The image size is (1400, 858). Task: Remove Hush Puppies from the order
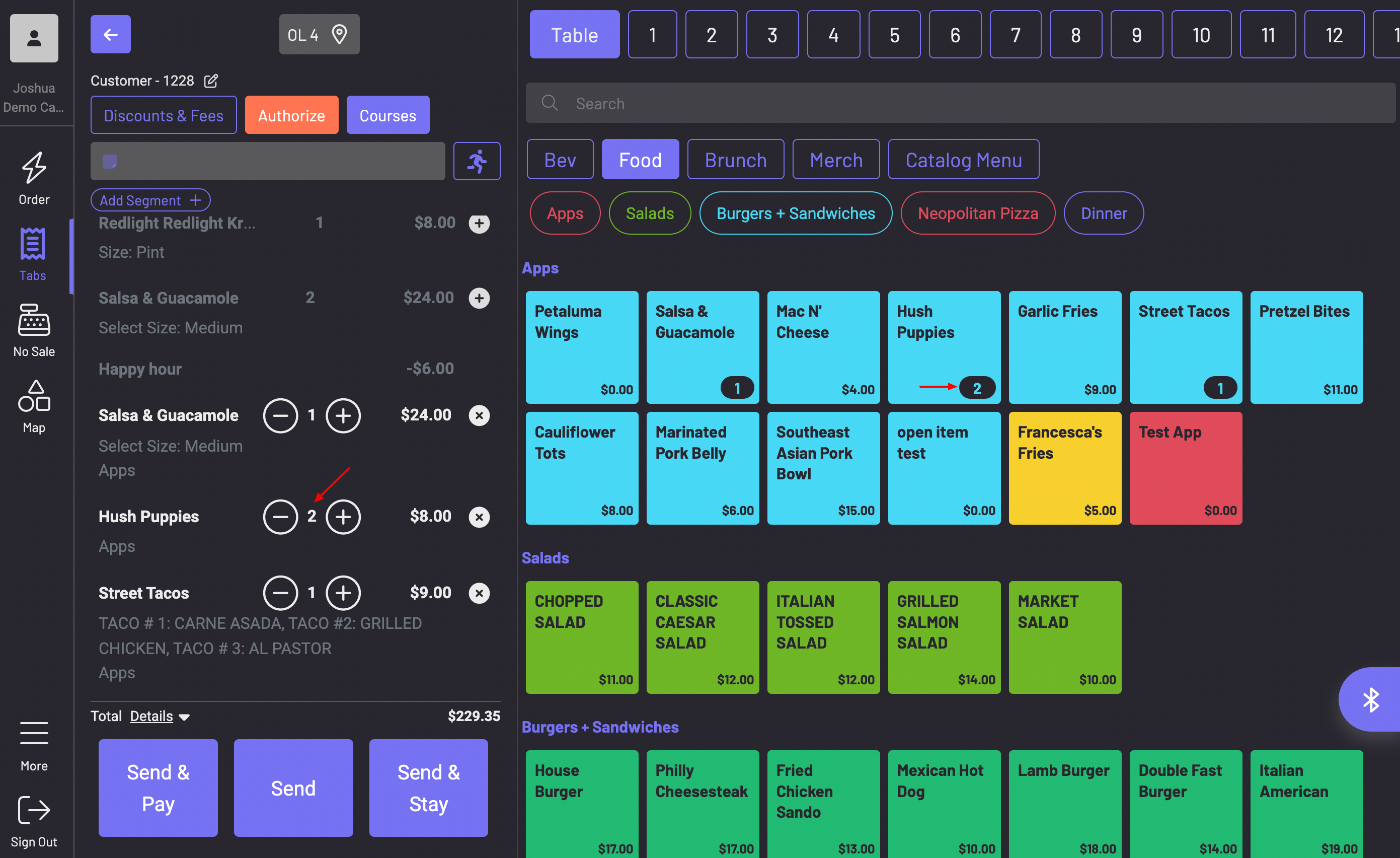[479, 517]
